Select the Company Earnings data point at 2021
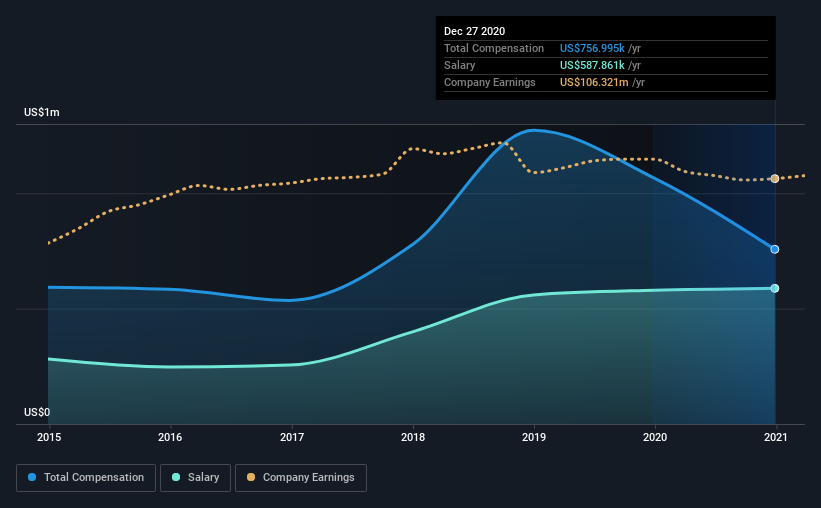 tap(775, 179)
